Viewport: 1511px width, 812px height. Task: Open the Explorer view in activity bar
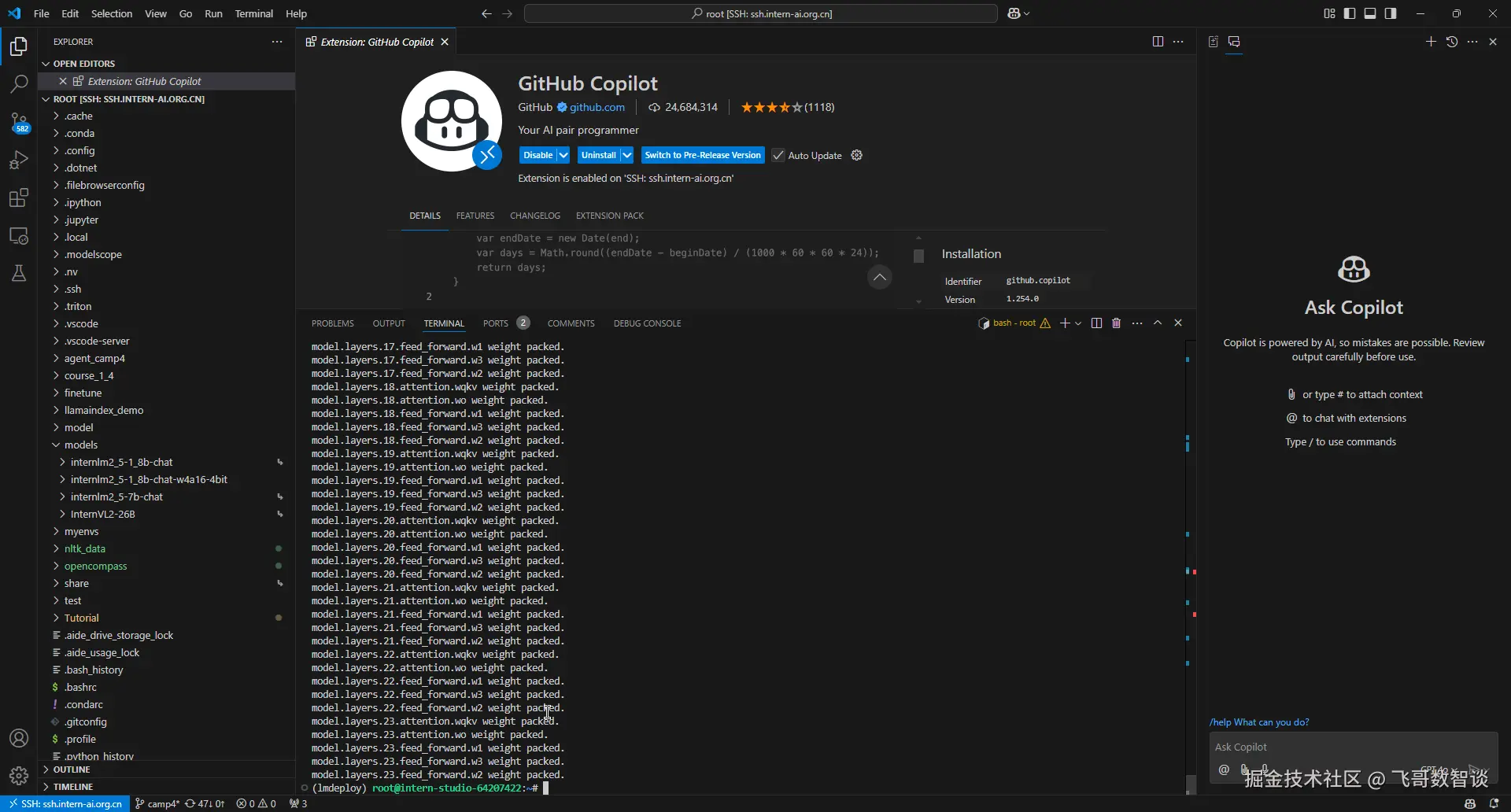click(x=19, y=46)
